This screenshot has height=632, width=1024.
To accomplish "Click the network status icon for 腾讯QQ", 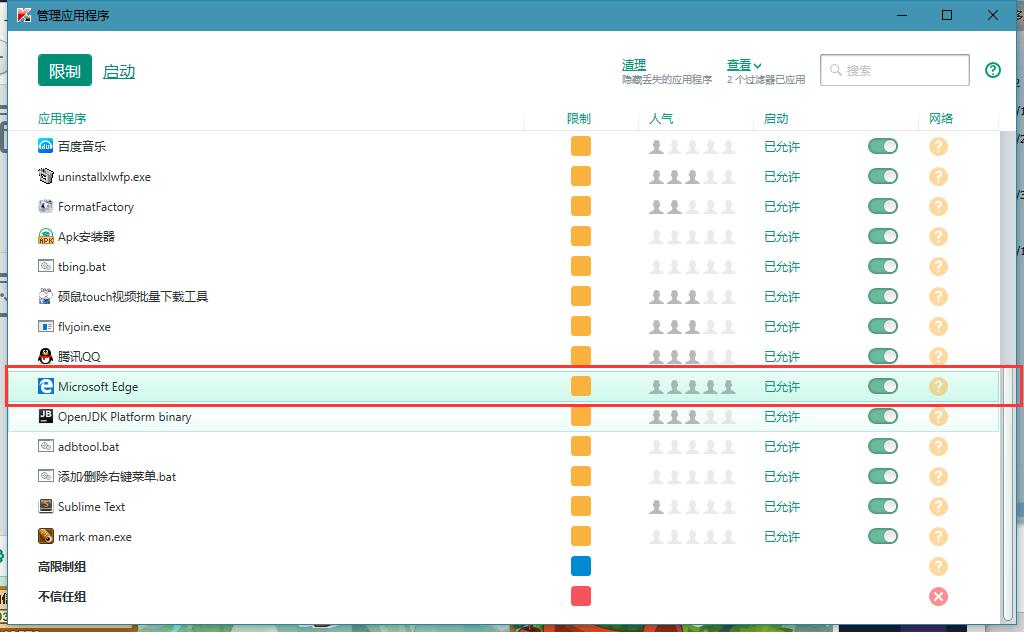I will 938,356.
